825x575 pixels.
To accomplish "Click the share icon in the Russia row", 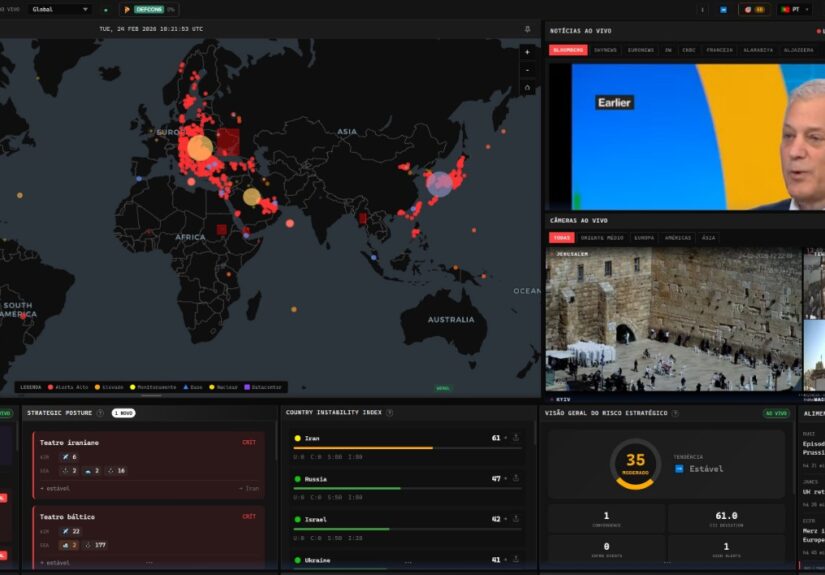I will [516, 479].
